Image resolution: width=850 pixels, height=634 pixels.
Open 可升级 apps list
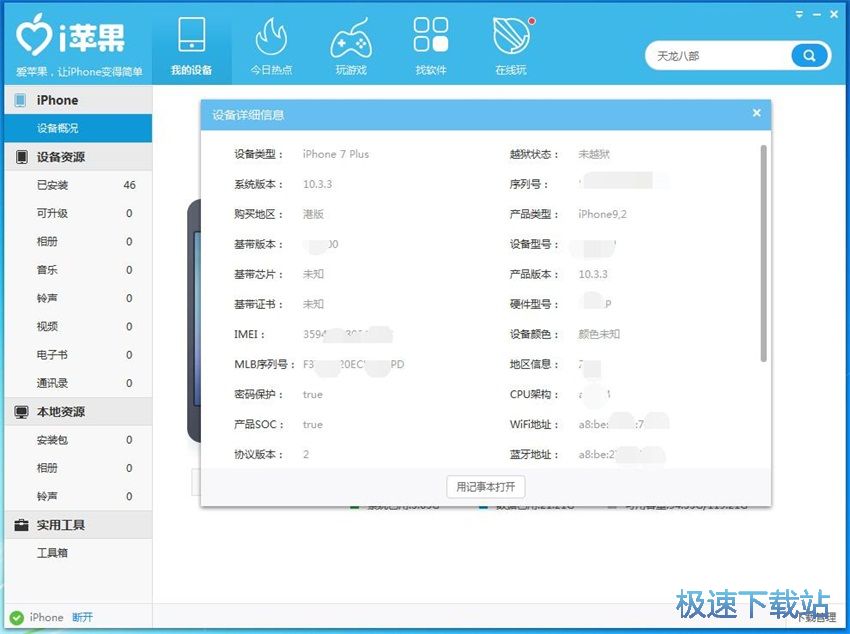pyautogui.click(x=78, y=214)
